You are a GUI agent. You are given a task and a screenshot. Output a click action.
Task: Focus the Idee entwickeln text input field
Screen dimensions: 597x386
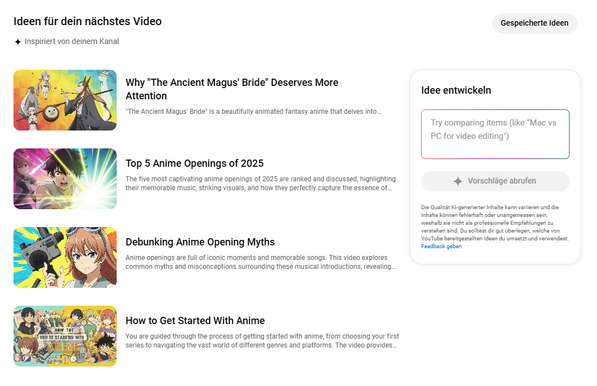[x=495, y=134]
